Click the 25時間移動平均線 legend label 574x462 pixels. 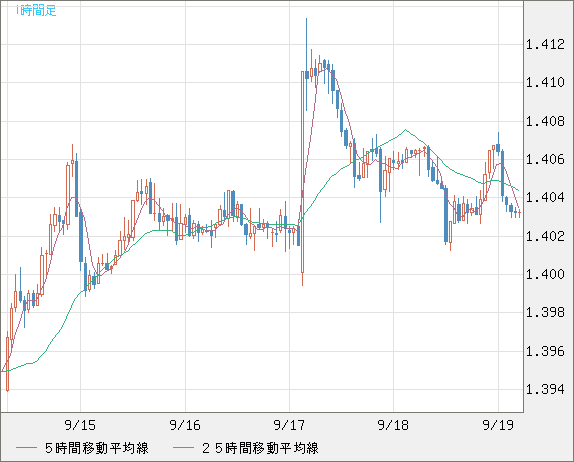[x=260, y=448]
